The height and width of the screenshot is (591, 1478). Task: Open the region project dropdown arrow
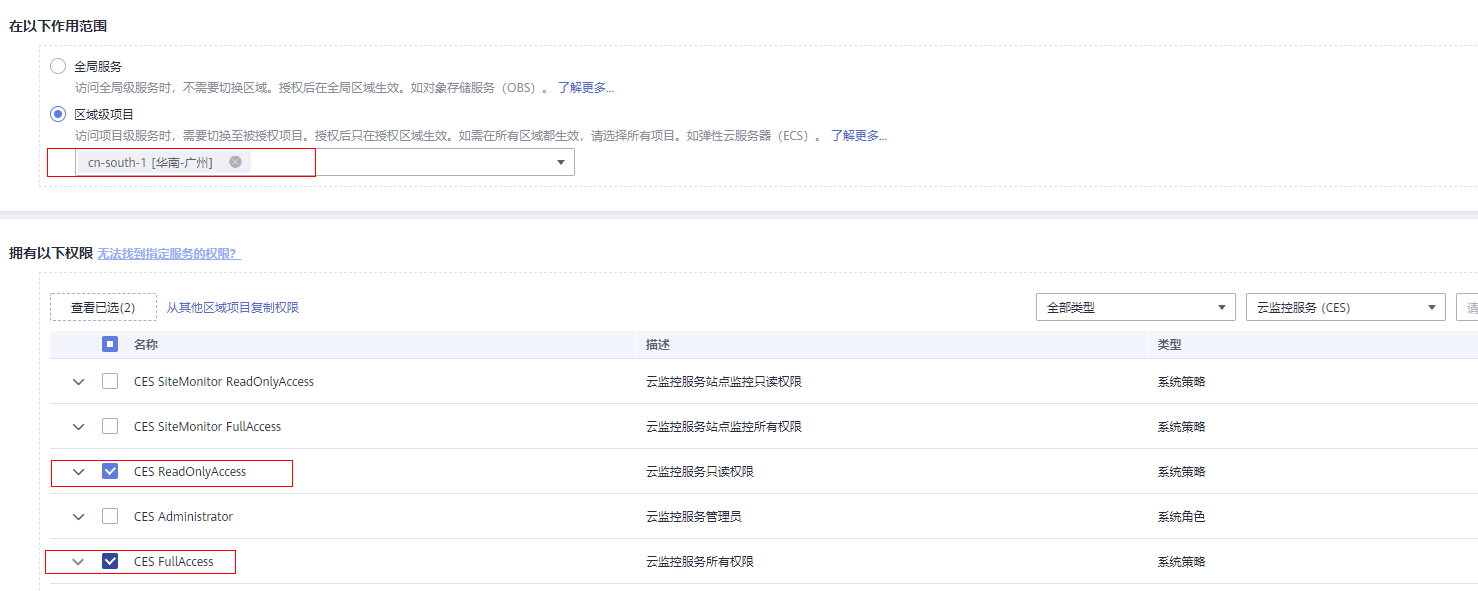click(x=561, y=163)
